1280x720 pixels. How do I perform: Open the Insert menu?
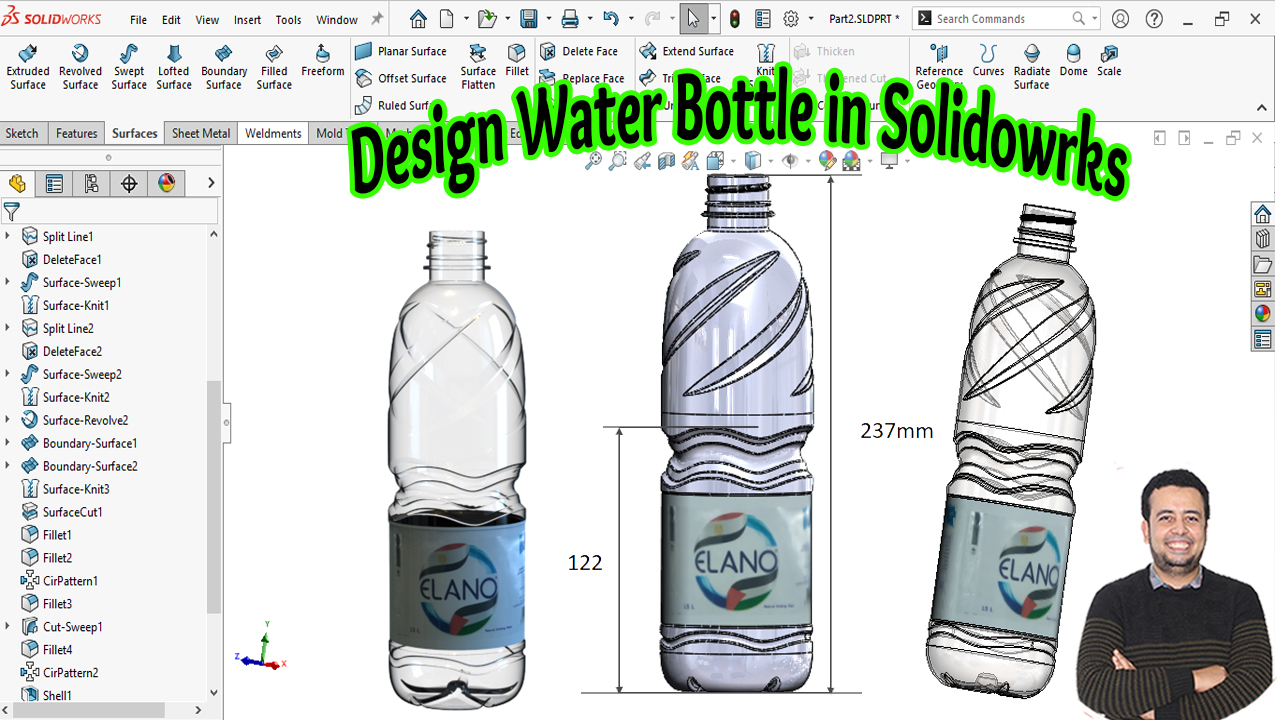(247, 20)
